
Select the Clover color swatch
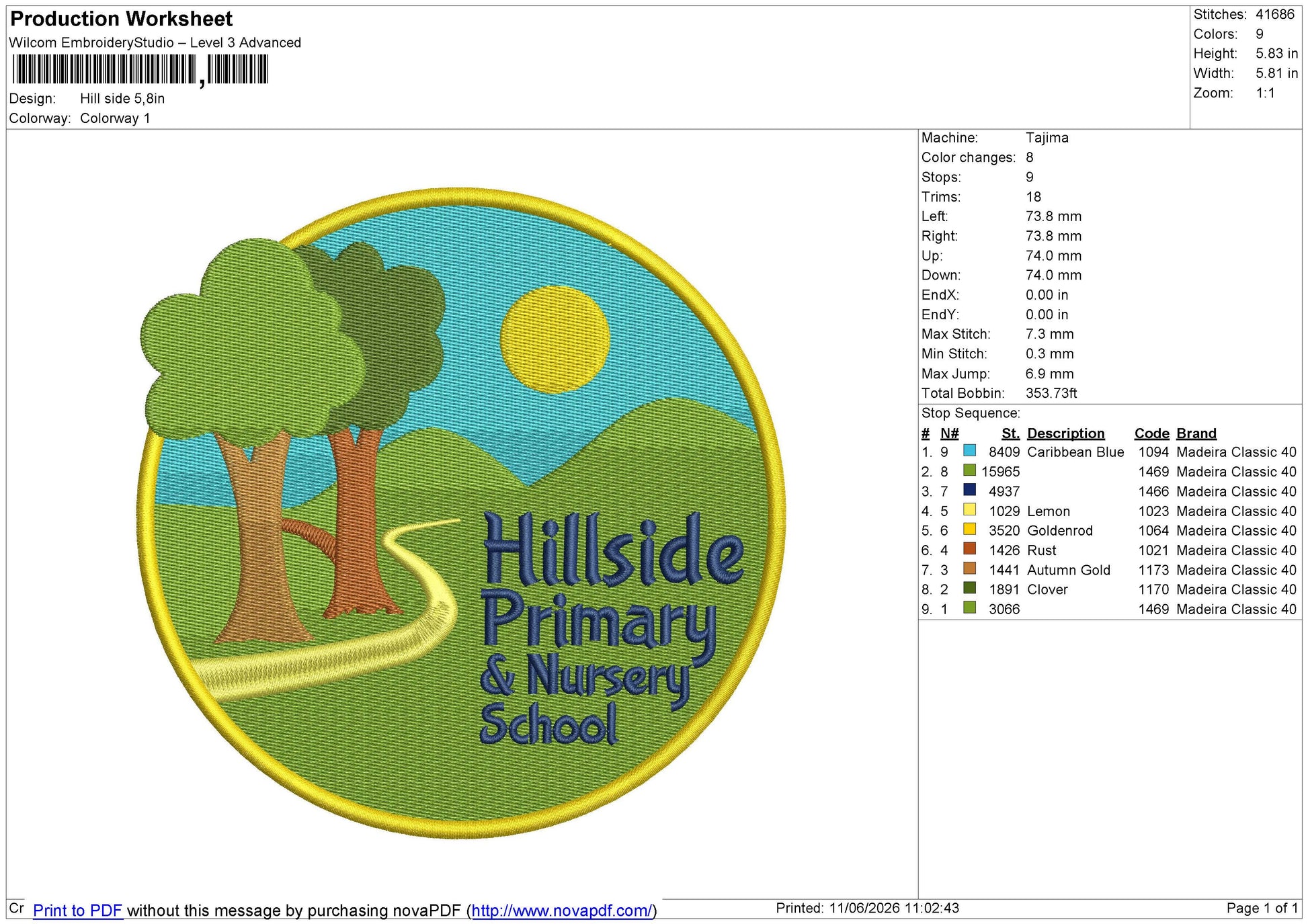point(969,587)
